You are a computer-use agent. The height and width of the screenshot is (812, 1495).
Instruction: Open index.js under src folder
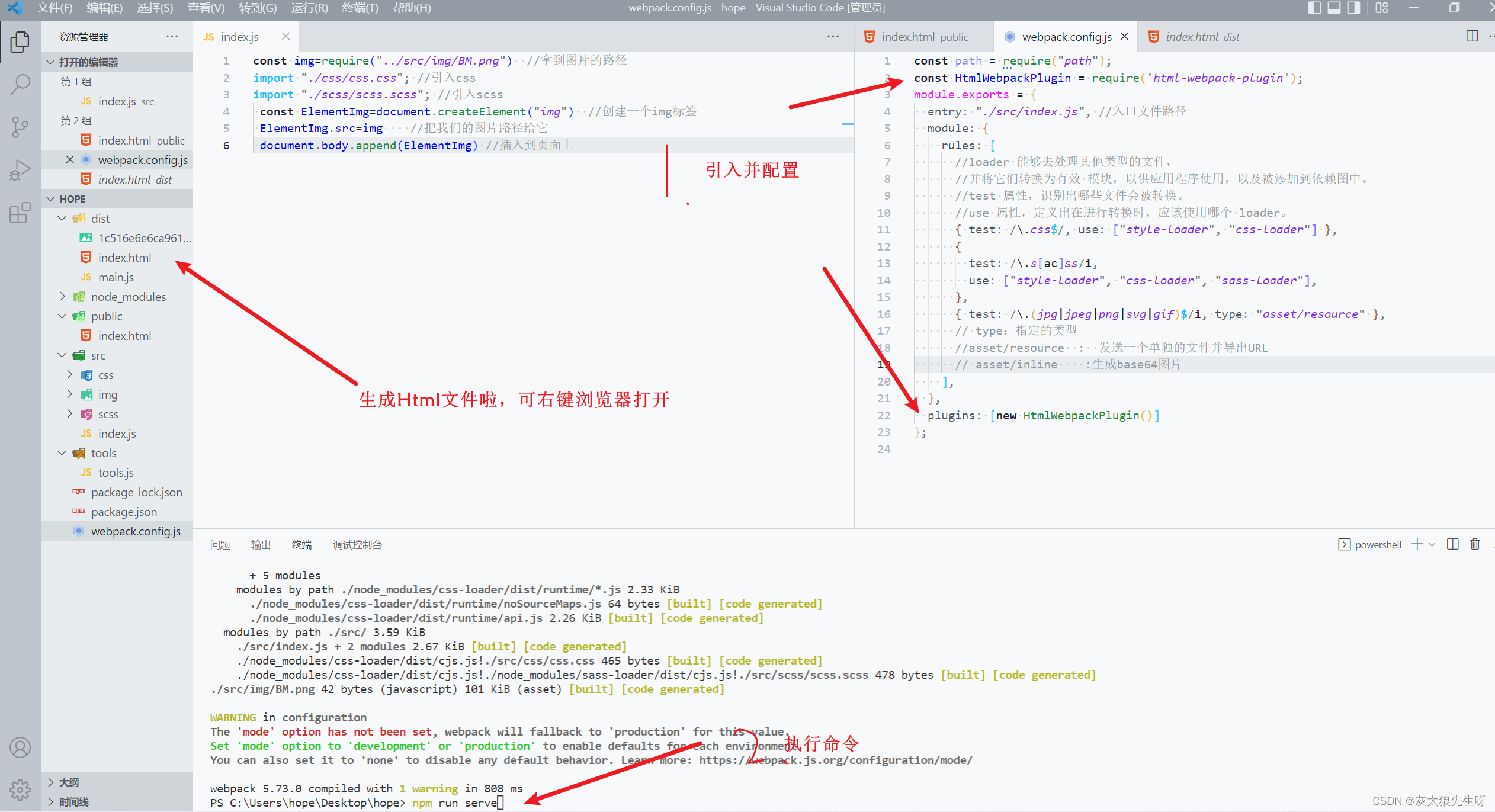click(117, 434)
